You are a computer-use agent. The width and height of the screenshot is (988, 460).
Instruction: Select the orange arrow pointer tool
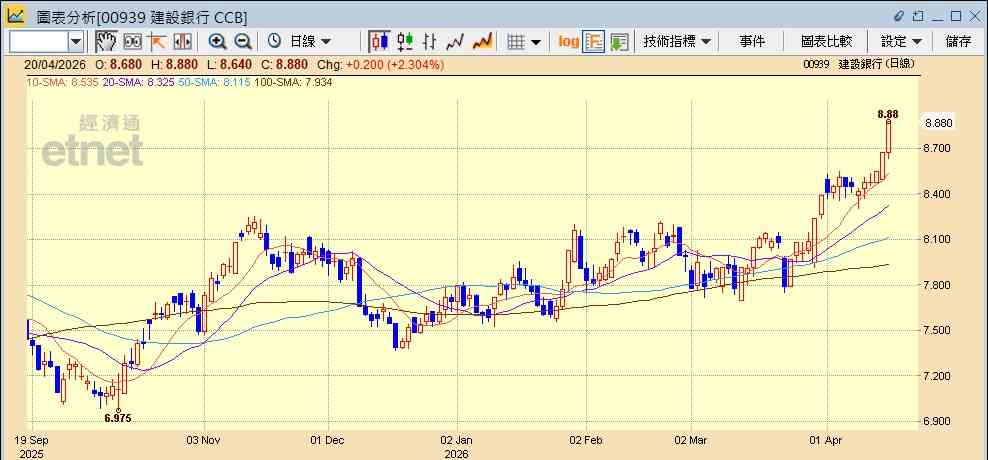157,42
